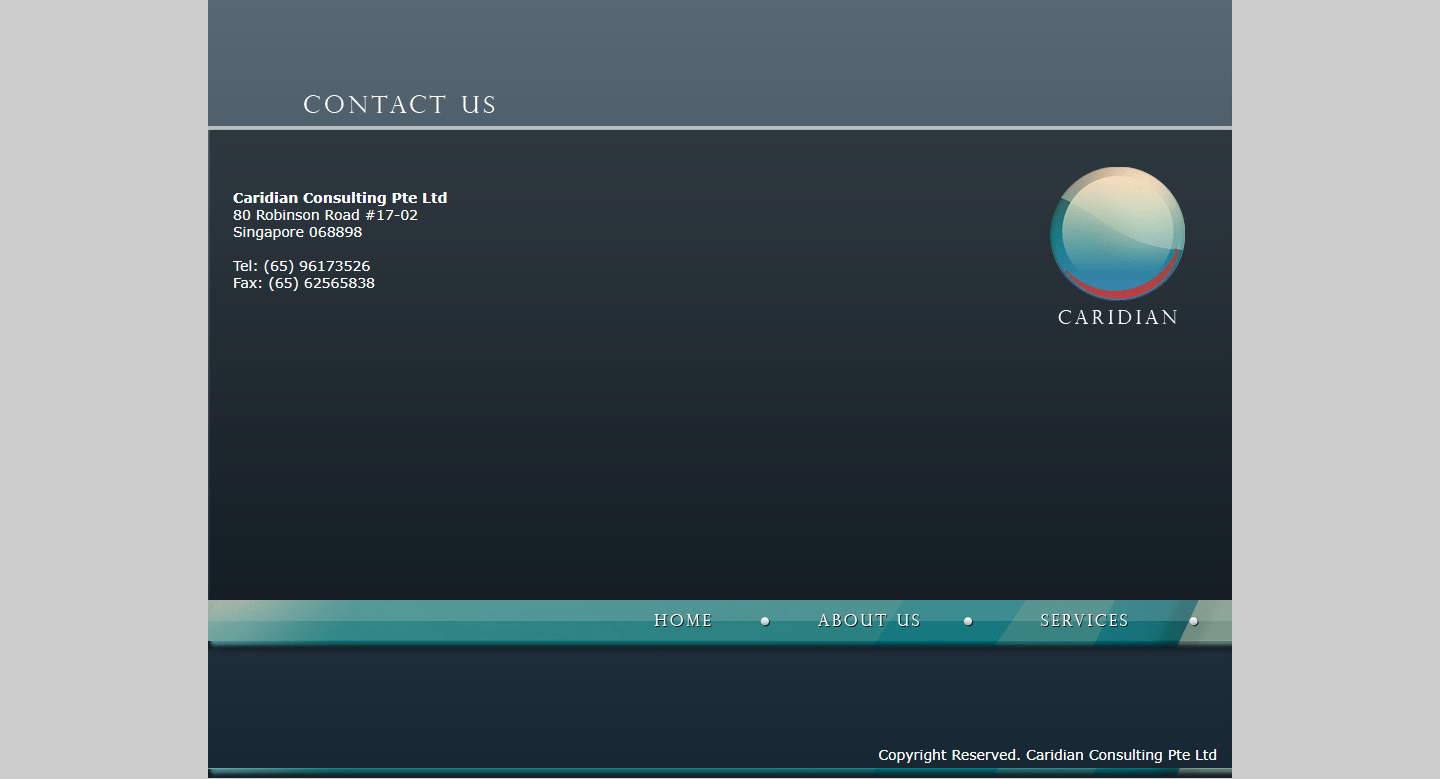Click the Fax number line

[304, 283]
